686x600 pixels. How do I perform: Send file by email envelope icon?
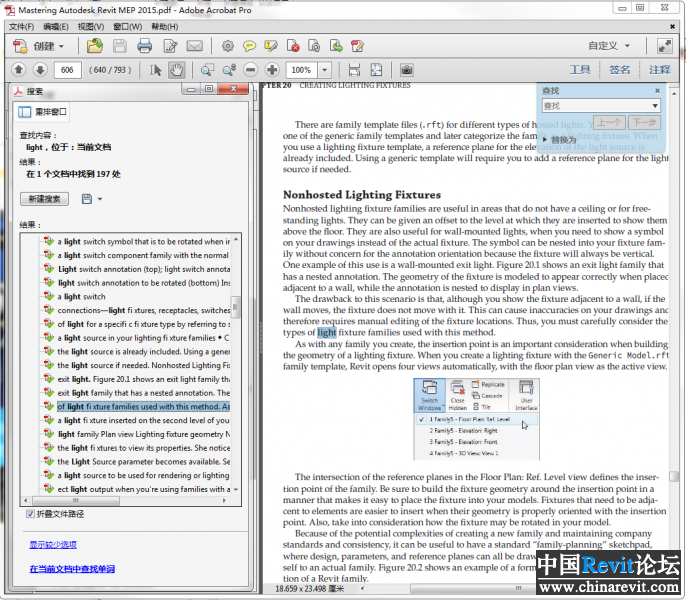click(195, 46)
